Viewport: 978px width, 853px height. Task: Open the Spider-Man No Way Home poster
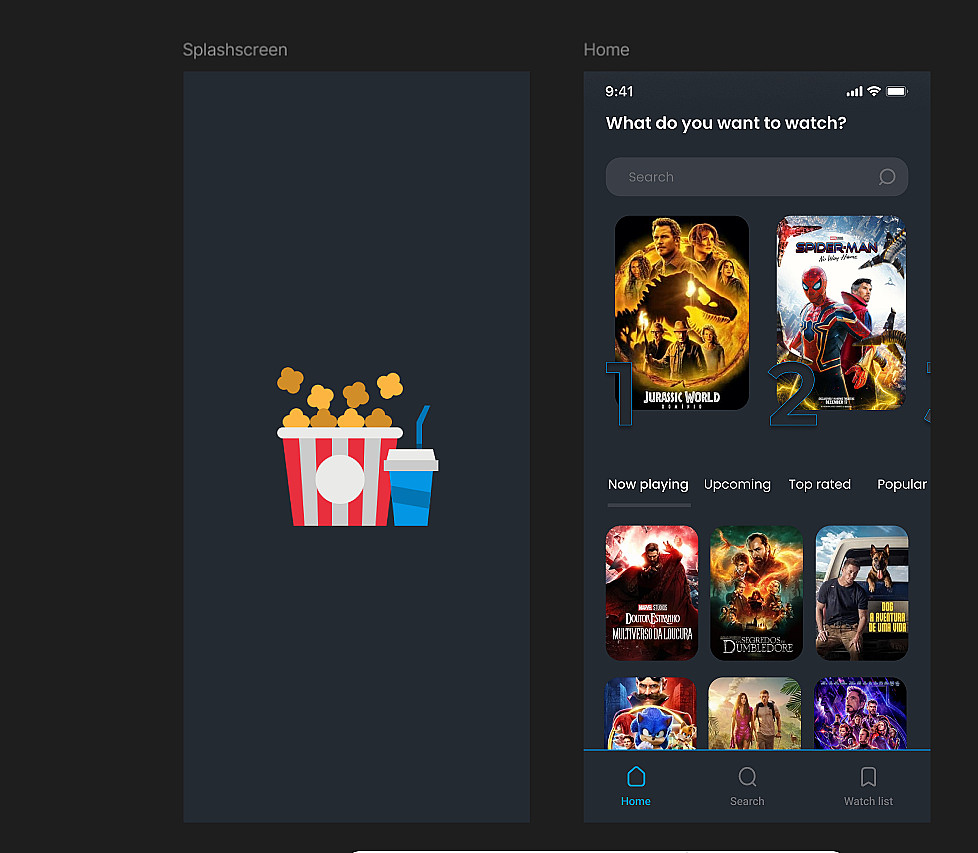[841, 313]
